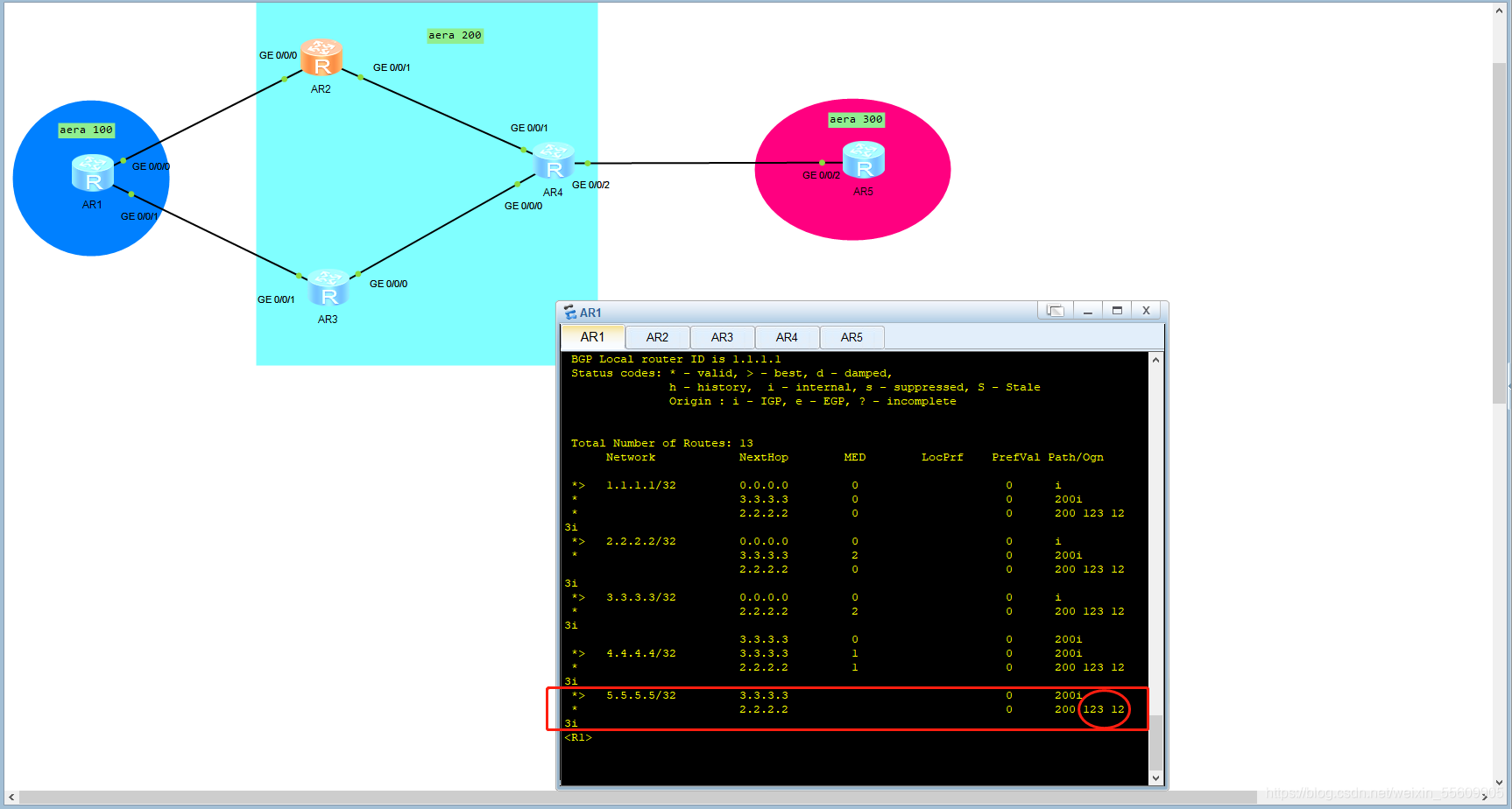Select the AR3 router icon
Viewport: 1512px width, 809px height.
[329, 288]
